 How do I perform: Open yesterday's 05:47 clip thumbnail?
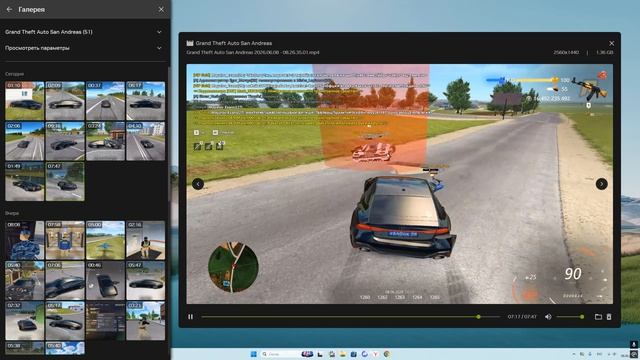point(146,281)
